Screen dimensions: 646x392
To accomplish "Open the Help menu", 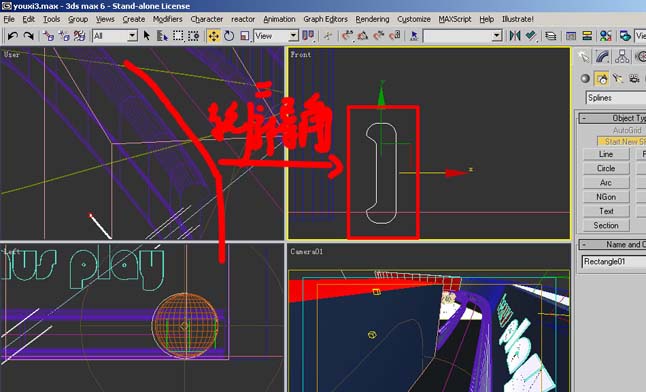I will [487, 19].
